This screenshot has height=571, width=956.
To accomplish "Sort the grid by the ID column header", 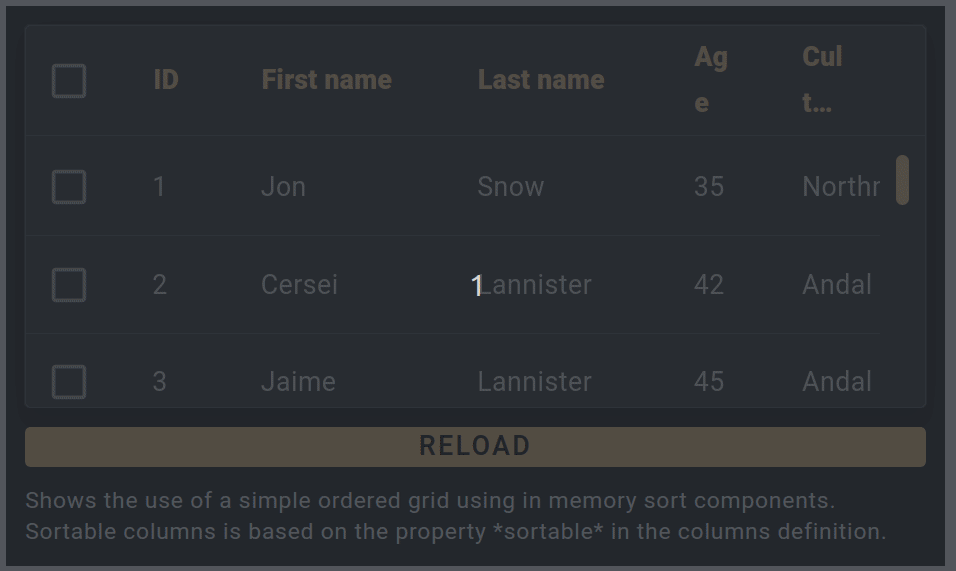I will pos(166,80).
